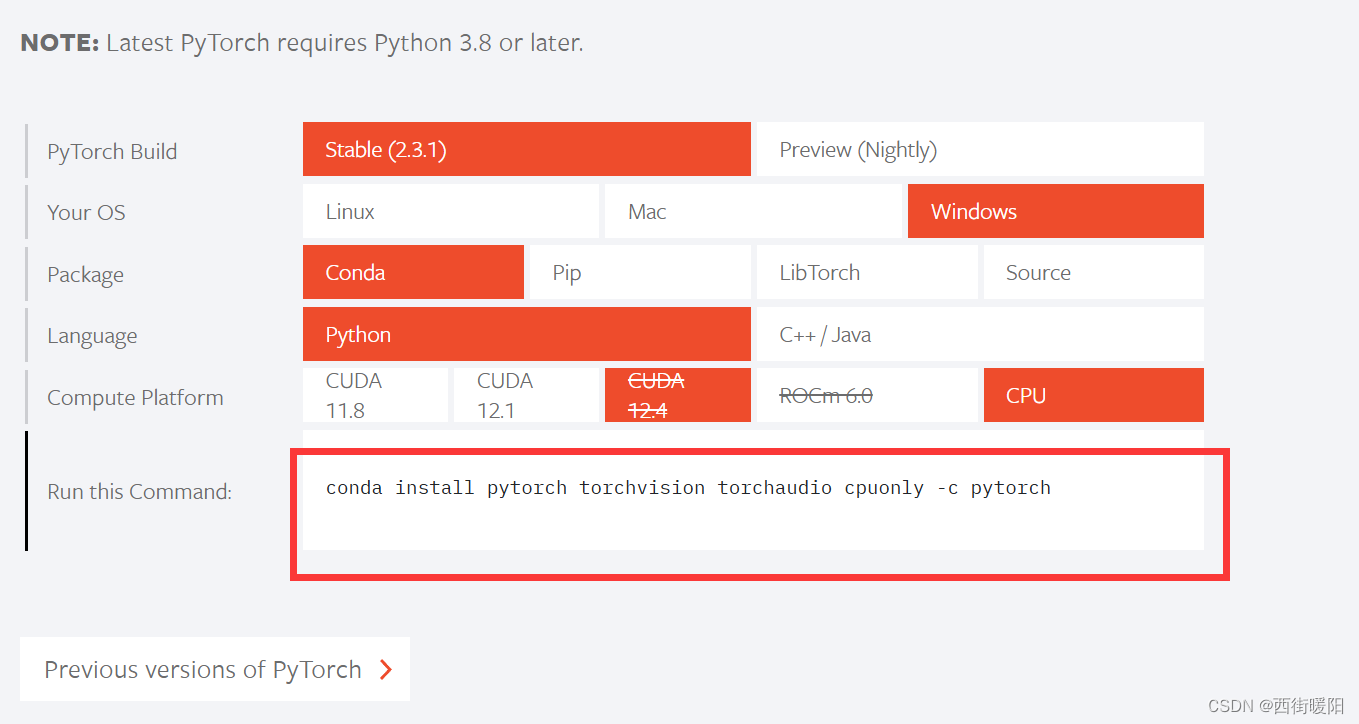Click the Run this Command label
The image size is (1359, 724).
pyautogui.click(x=139, y=491)
